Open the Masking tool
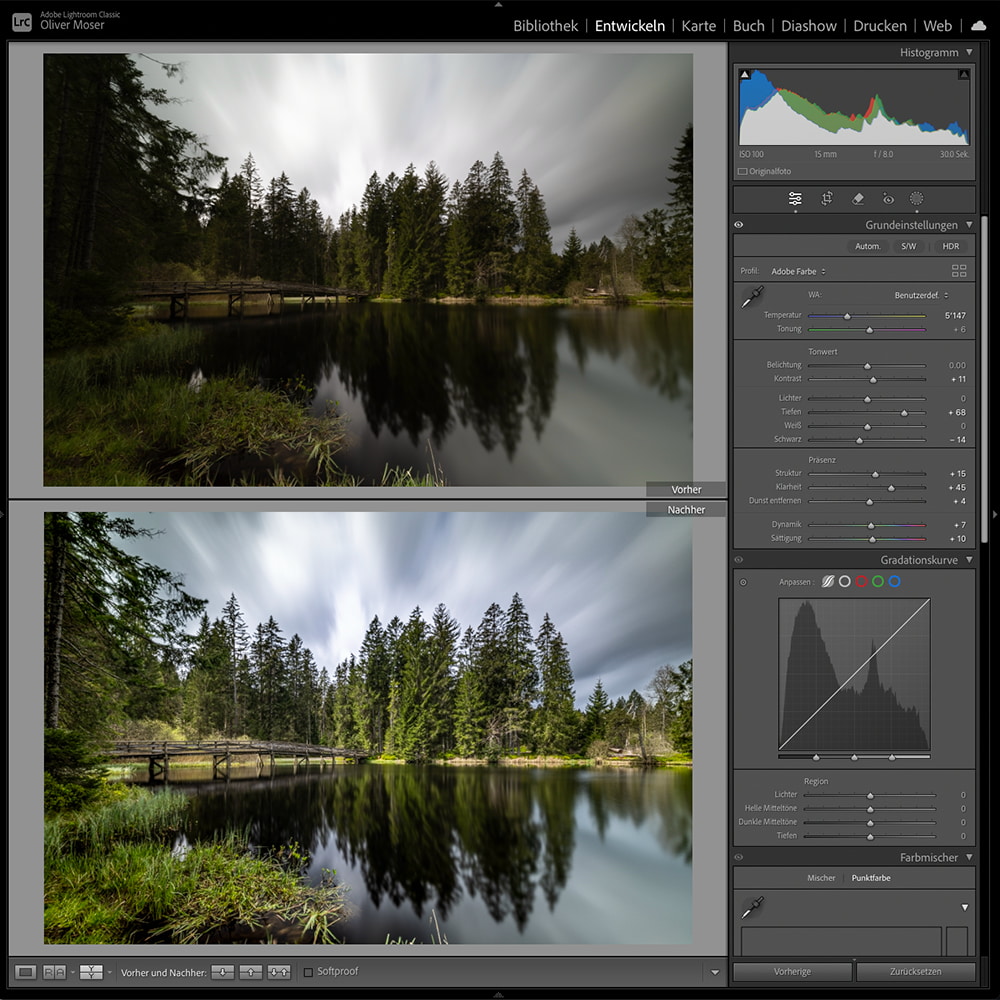 pos(916,198)
